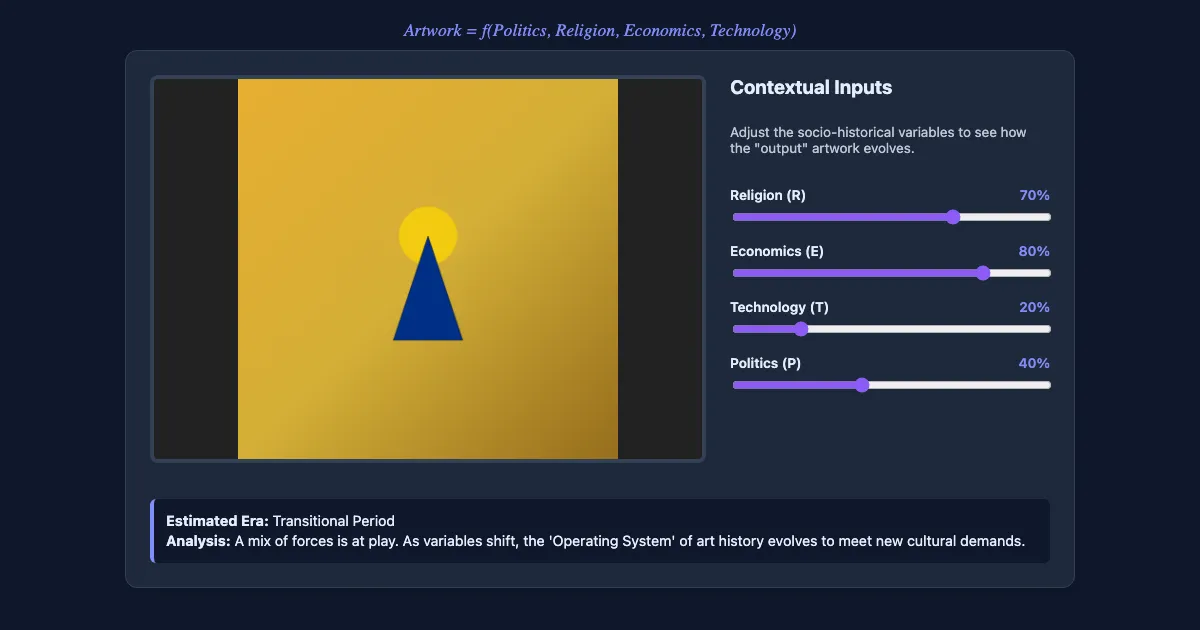This screenshot has height=630, width=1200.
Task: Click the Estimated Era: Transitional Period text
Action: click(x=280, y=521)
